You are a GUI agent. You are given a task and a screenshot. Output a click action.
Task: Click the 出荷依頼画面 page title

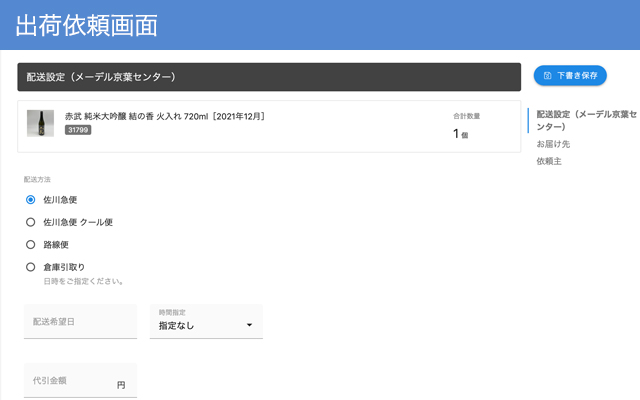[87, 26]
